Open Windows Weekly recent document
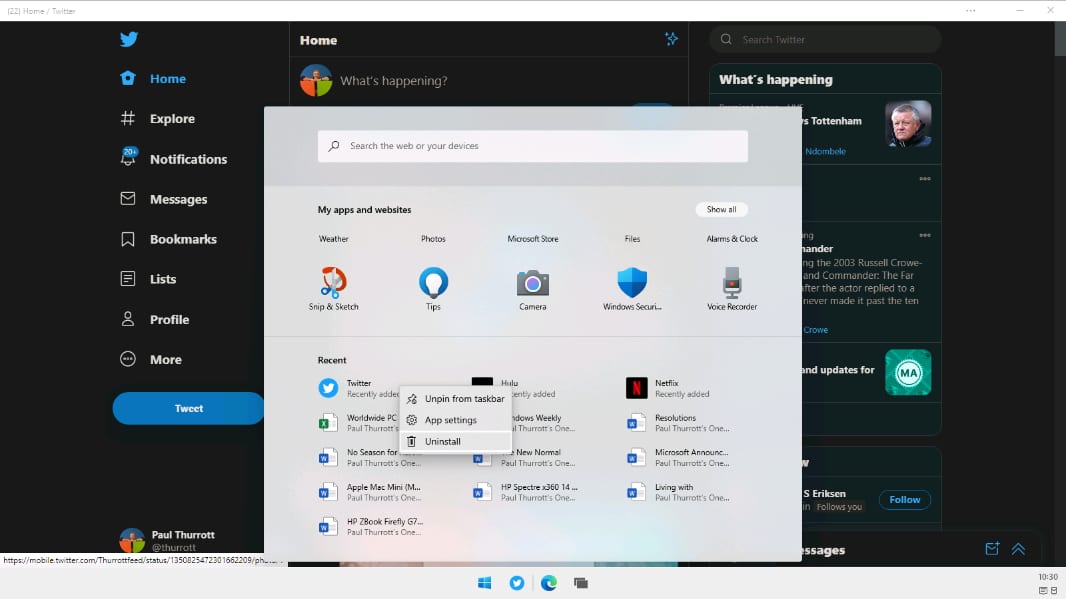1066x599 pixels. pos(543,423)
